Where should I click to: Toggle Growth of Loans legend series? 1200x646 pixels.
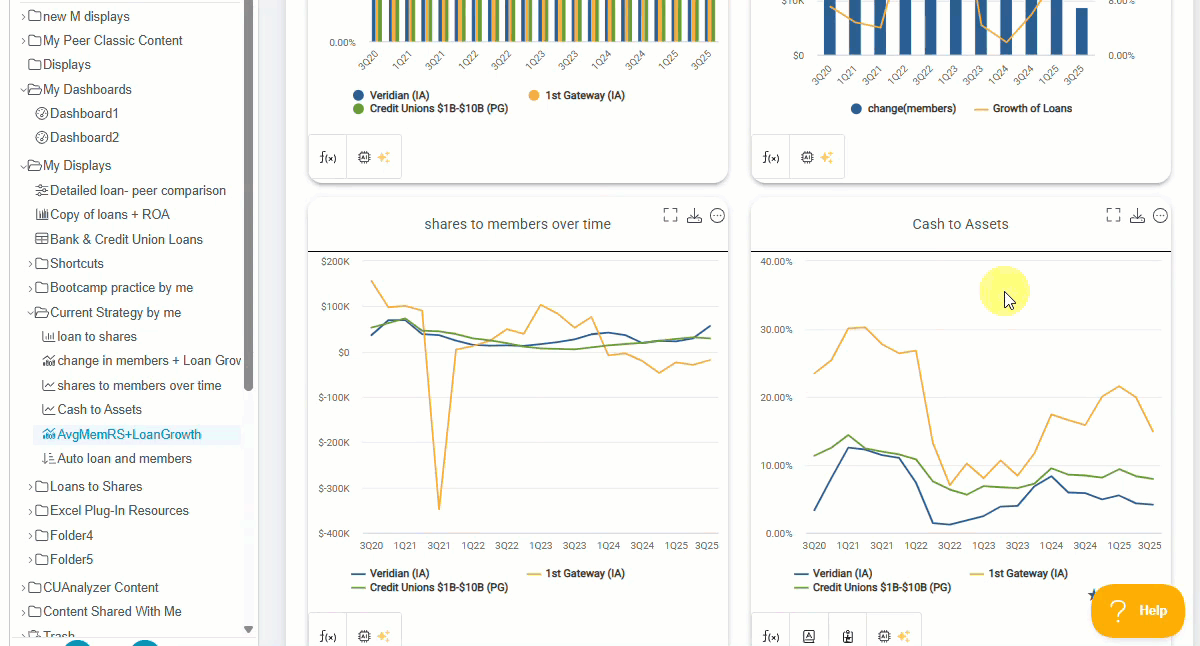coord(1023,108)
